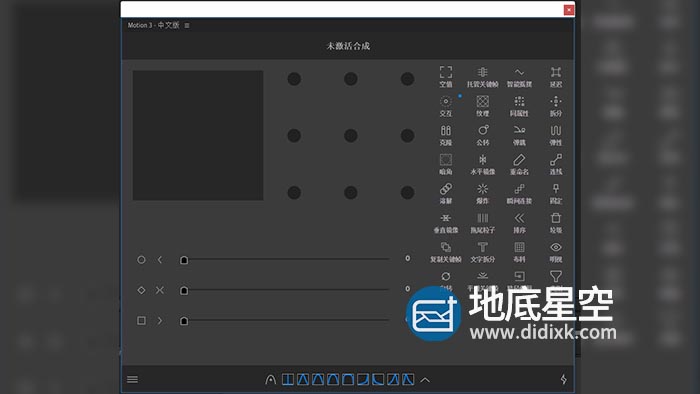
Task: Set anchor point to middle-right dot
Action: 407,136
